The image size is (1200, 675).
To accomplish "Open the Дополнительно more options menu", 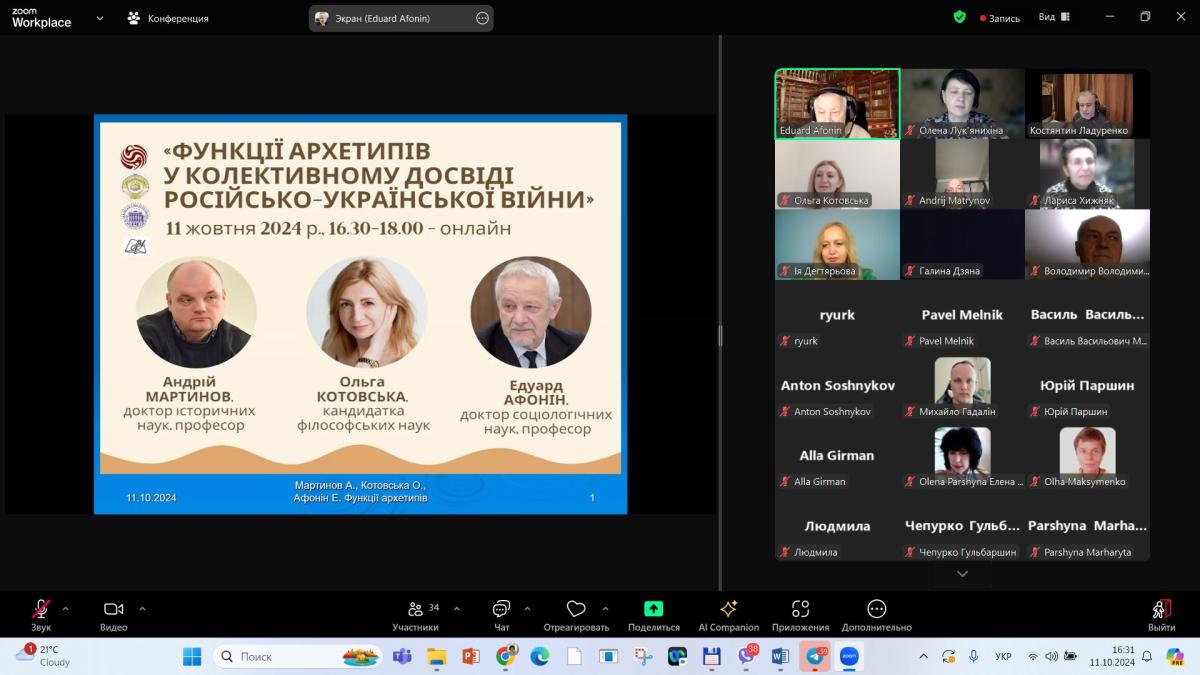I will pyautogui.click(x=876, y=614).
